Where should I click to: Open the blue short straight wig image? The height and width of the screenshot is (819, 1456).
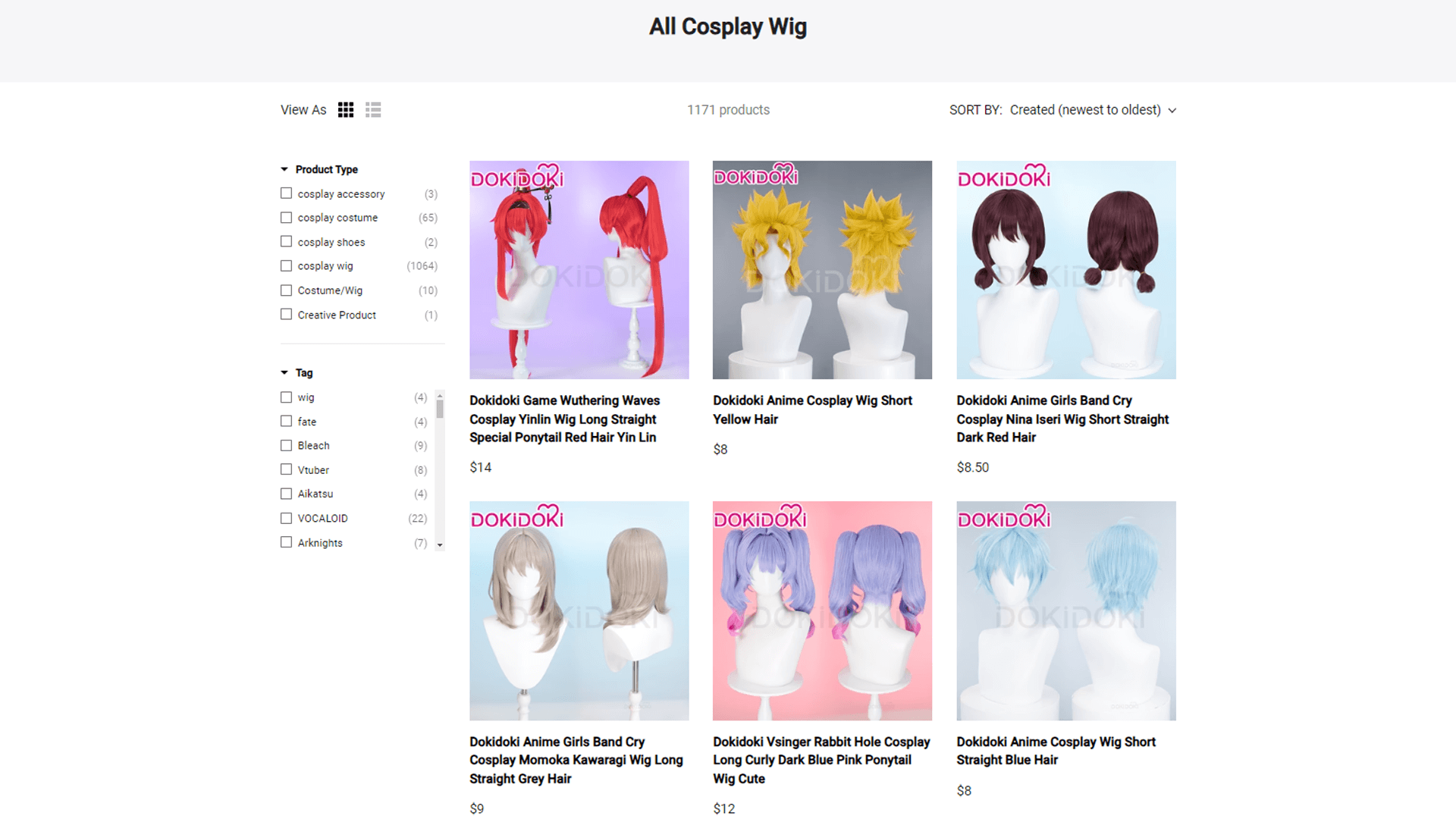point(1065,610)
